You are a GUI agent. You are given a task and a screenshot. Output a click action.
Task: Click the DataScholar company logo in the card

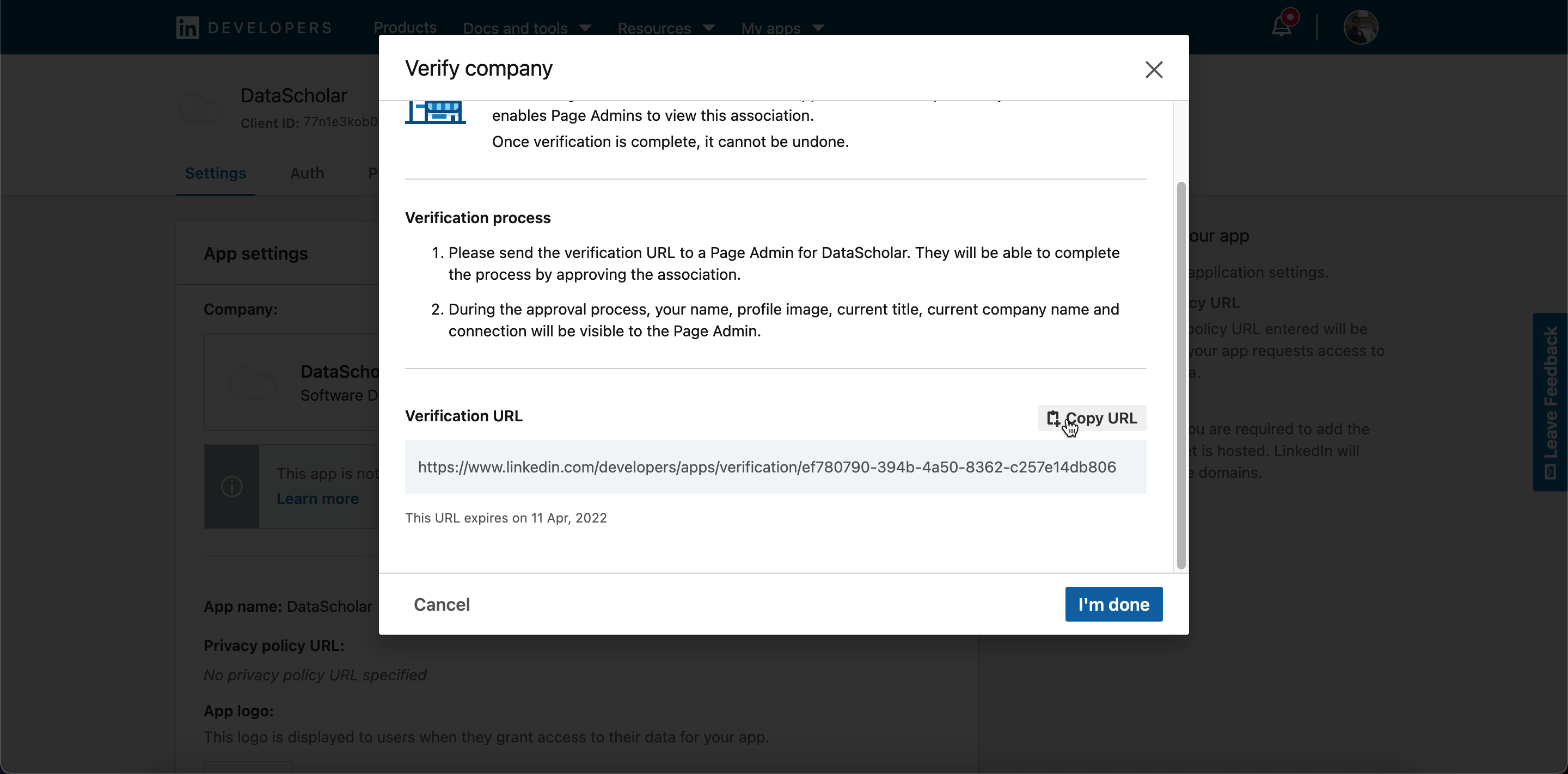[252, 383]
